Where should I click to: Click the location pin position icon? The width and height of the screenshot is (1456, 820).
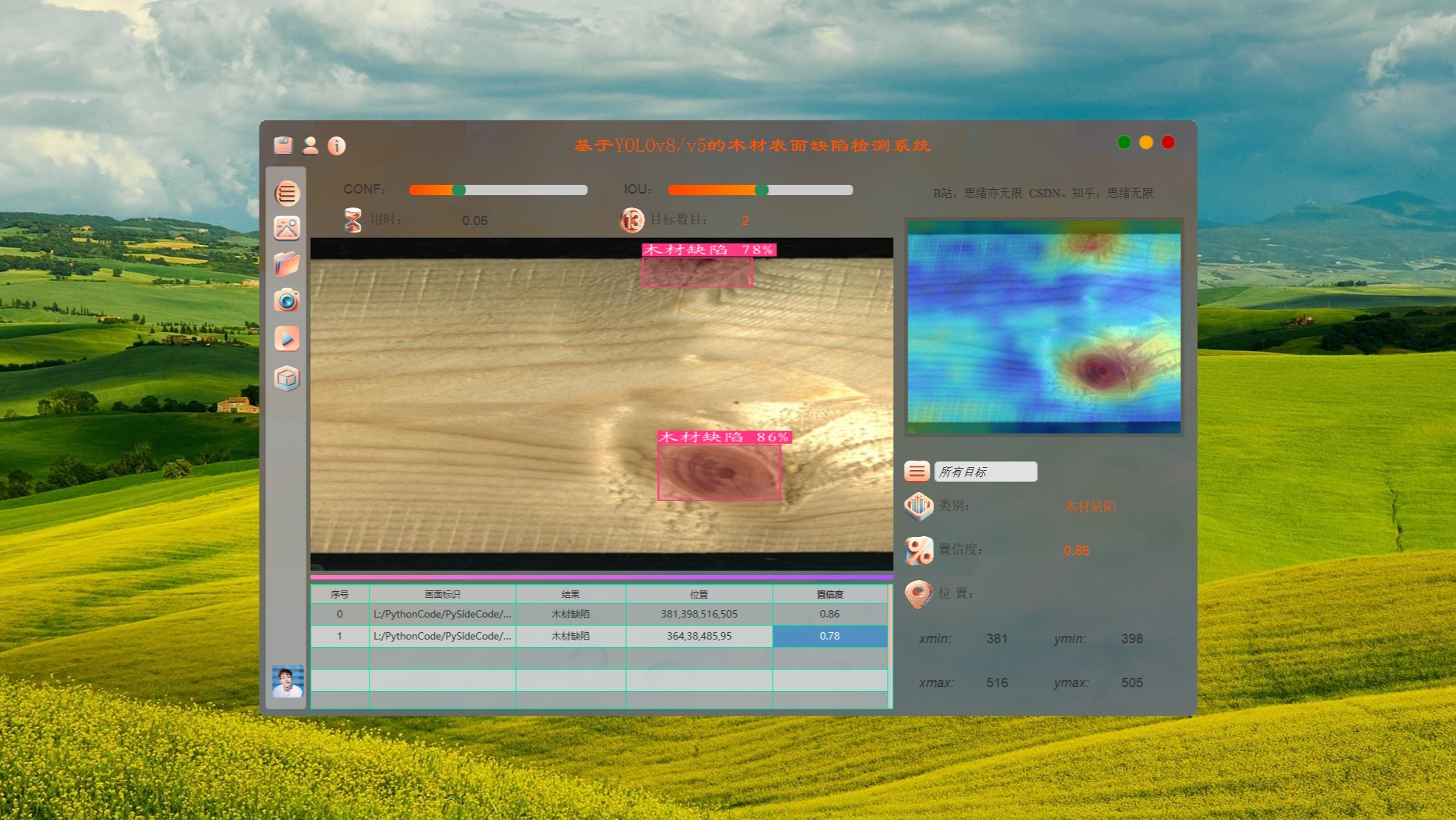[918, 593]
